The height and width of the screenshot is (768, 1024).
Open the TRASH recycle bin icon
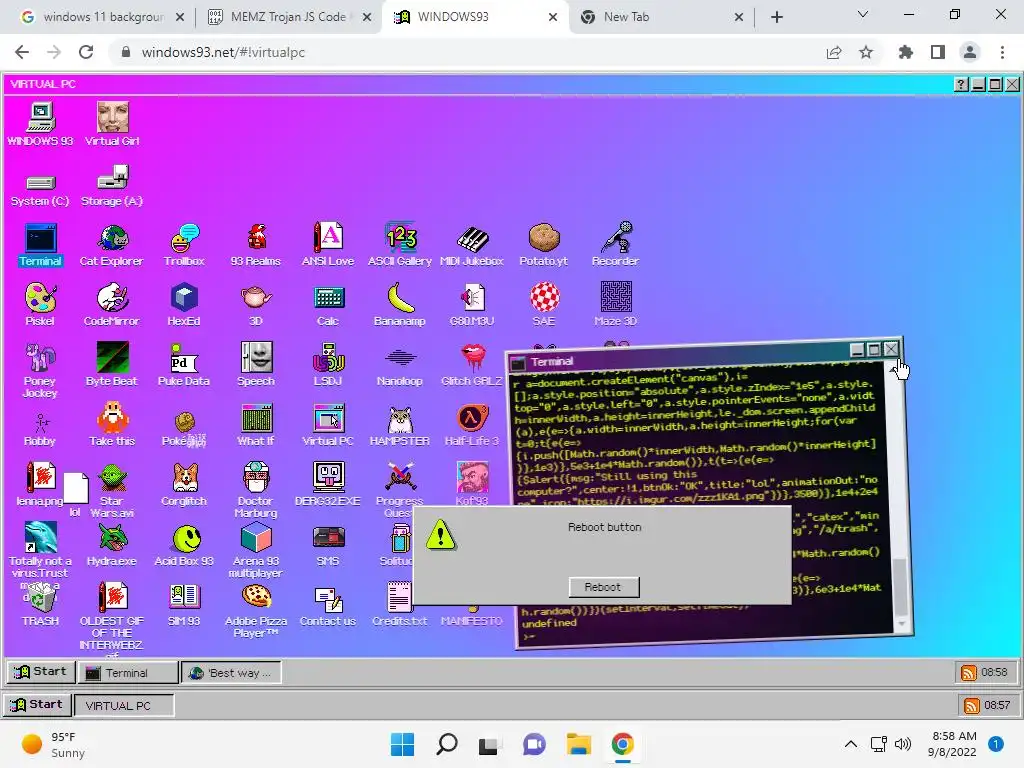tap(40, 605)
